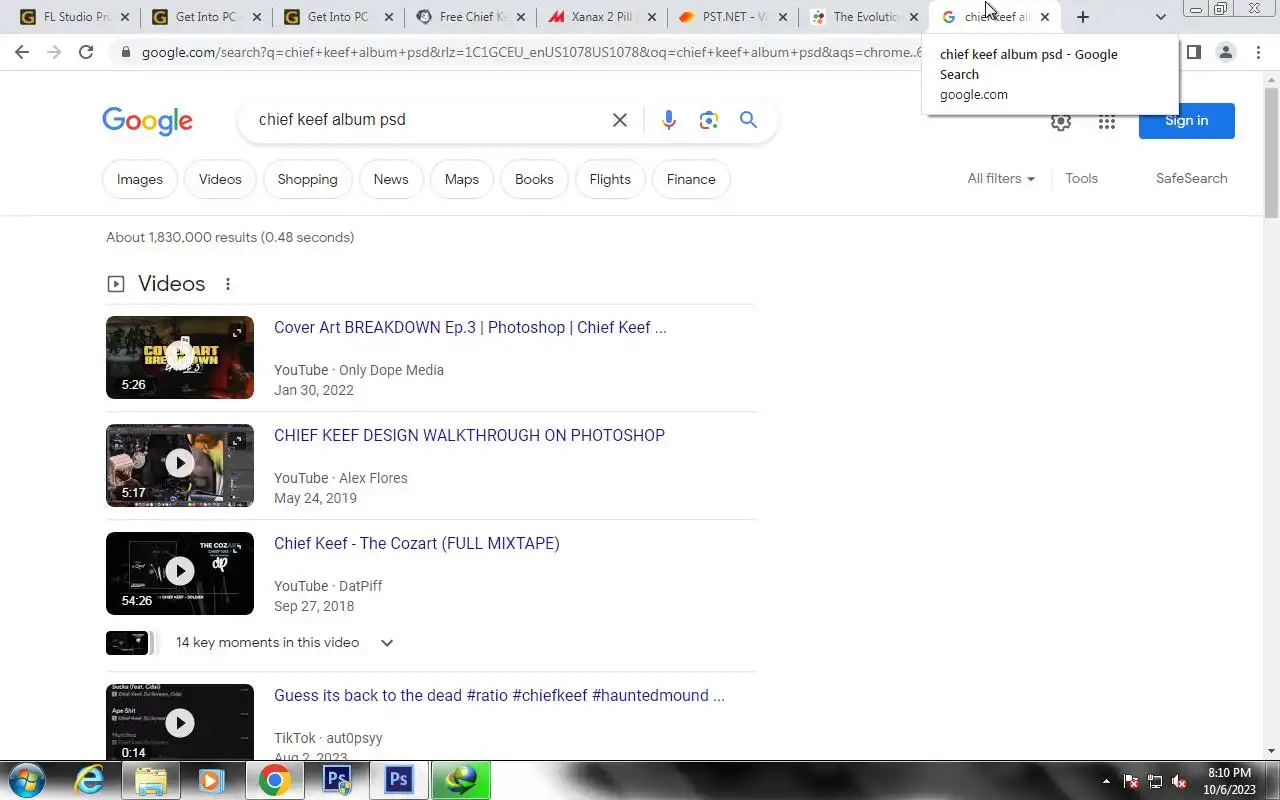1280x800 pixels.
Task: Open SafeSearch settings
Action: (1192, 178)
